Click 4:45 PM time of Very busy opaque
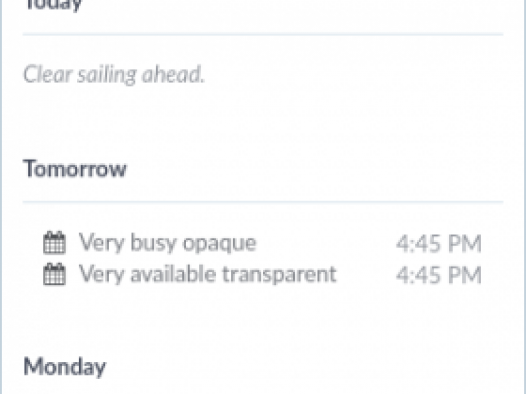Viewport: 526px width, 394px height. pyautogui.click(x=439, y=243)
